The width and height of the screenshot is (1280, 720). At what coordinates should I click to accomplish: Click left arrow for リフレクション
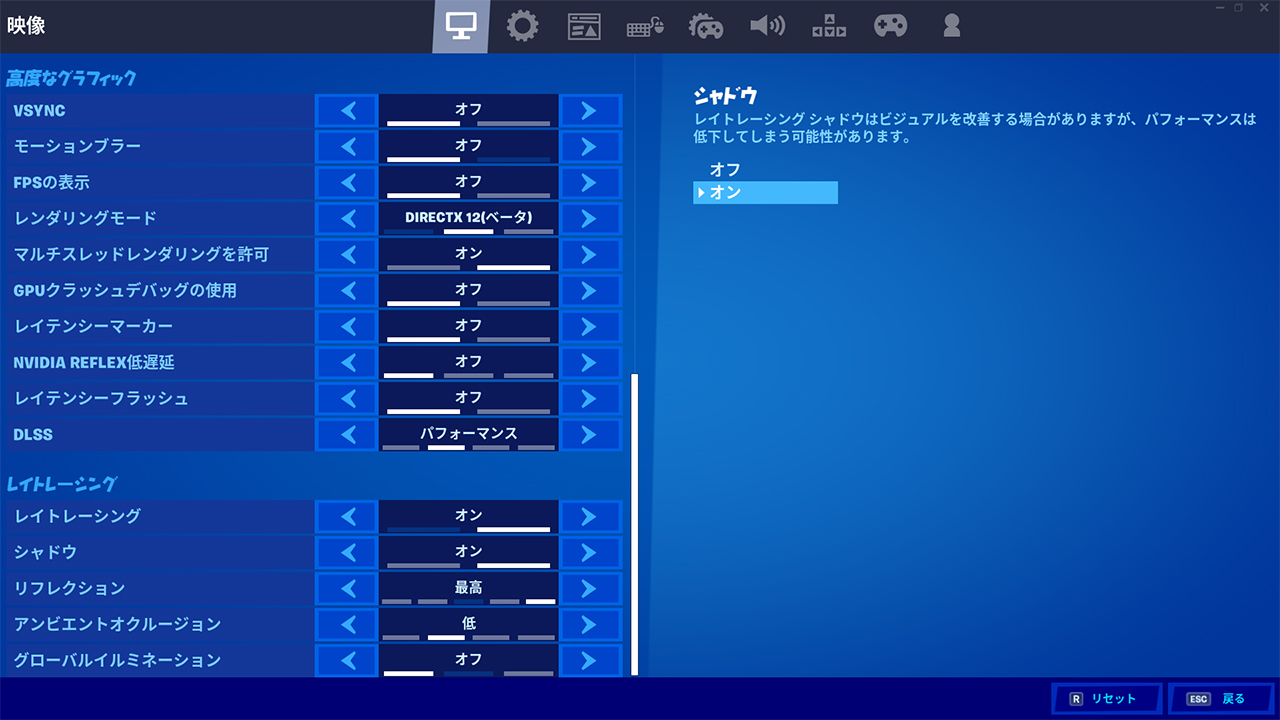pyautogui.click(x=347, y=588)
